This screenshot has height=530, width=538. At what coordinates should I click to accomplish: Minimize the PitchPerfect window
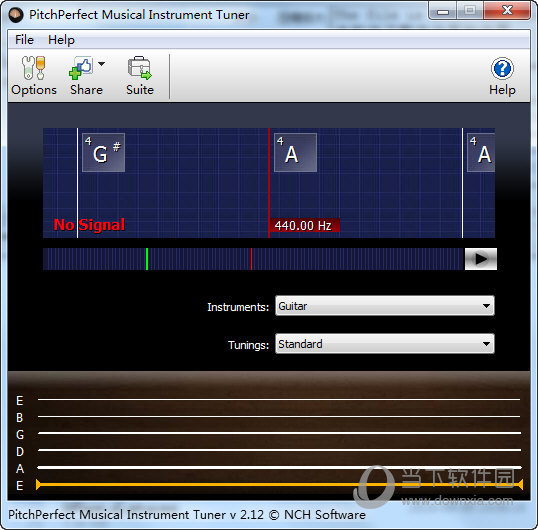point(443,11)
